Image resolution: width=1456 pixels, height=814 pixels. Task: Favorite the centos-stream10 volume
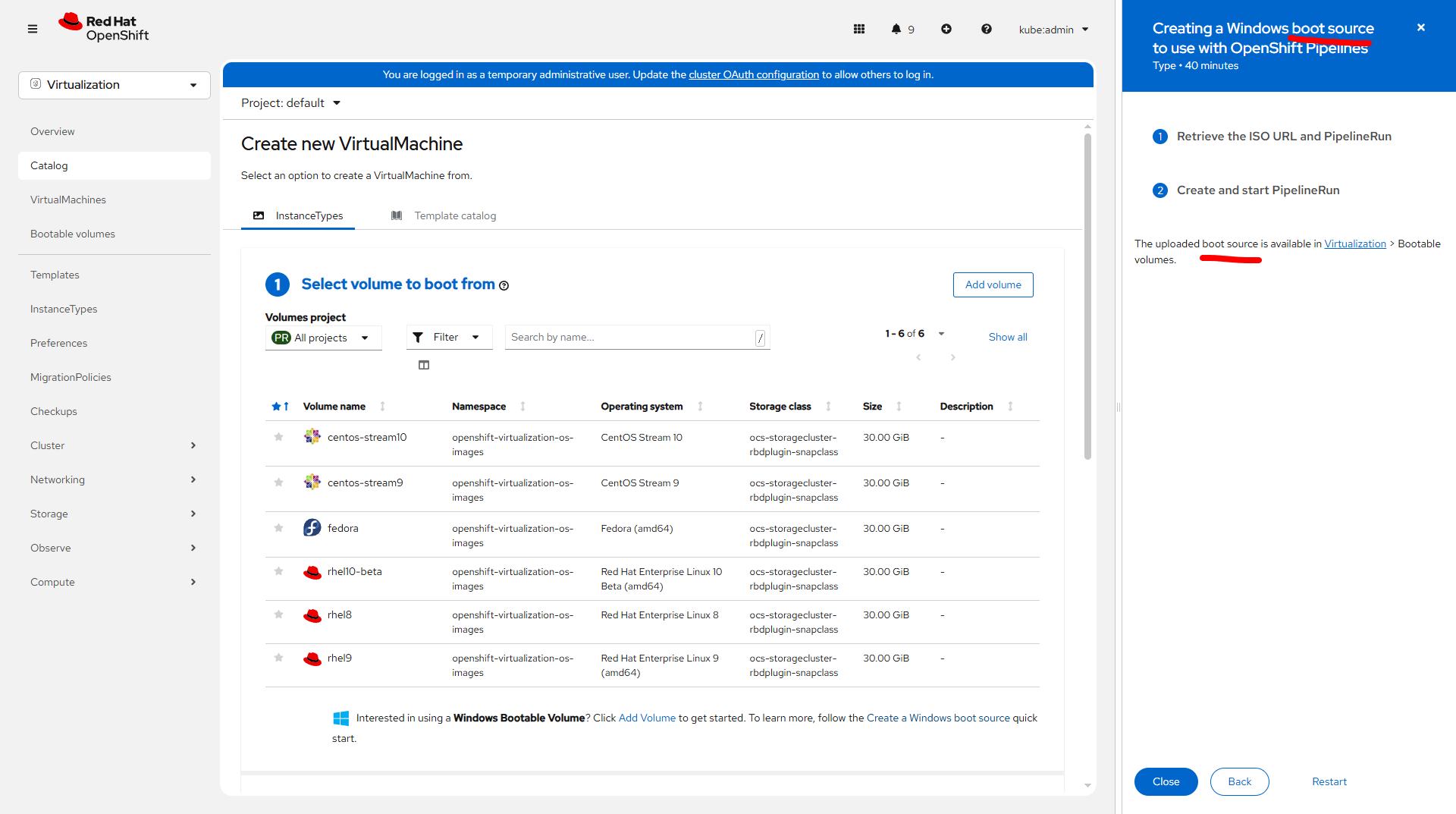pos(278,437)
